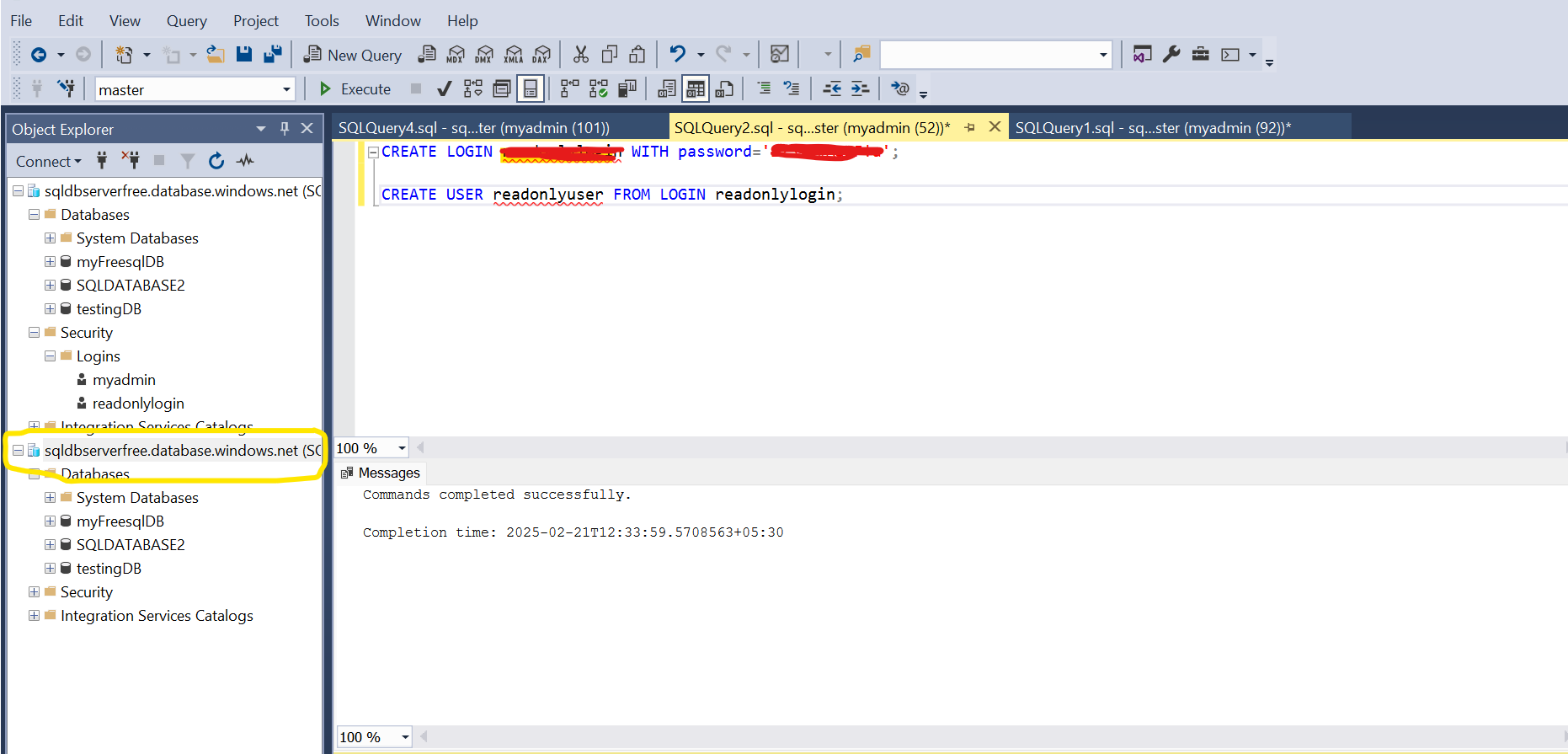Open the Object Explorer window options arrow
This screenshot has height=754, width=1568.
point(261,128)
